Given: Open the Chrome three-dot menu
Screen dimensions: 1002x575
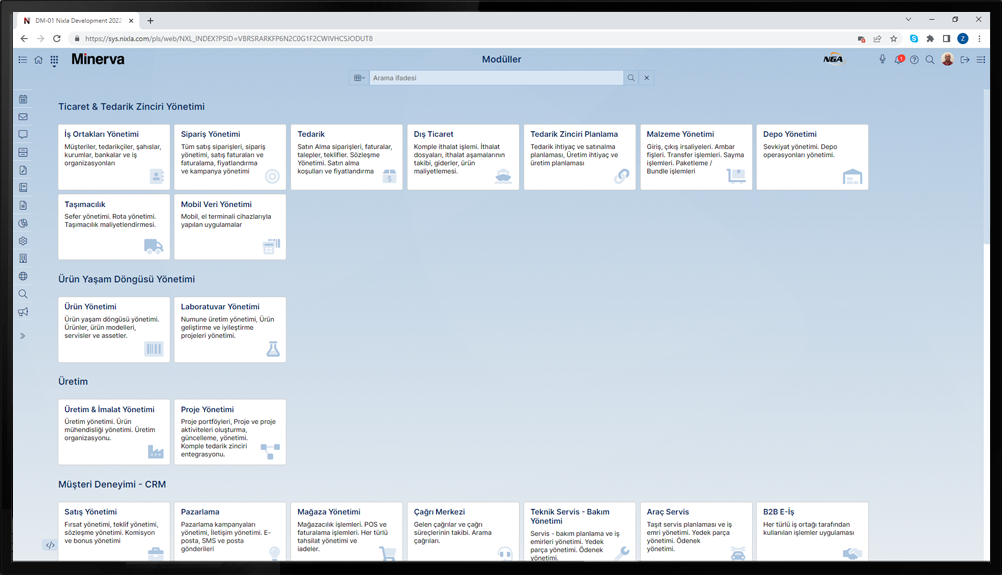Looking at the screenshot, I should [x=980, y=38].
